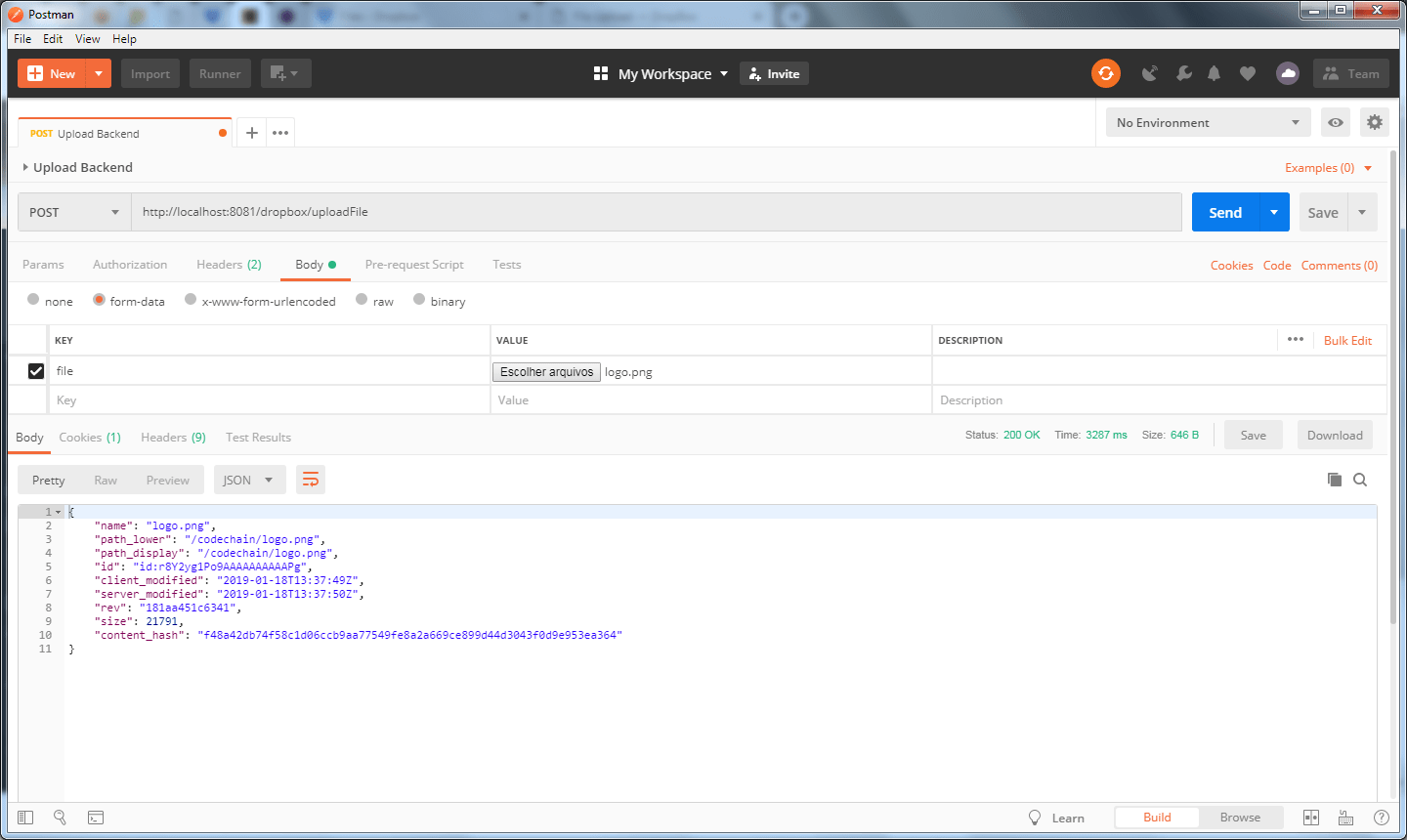
Task: Switch to Browse mode
Action: coord(1240,818)
